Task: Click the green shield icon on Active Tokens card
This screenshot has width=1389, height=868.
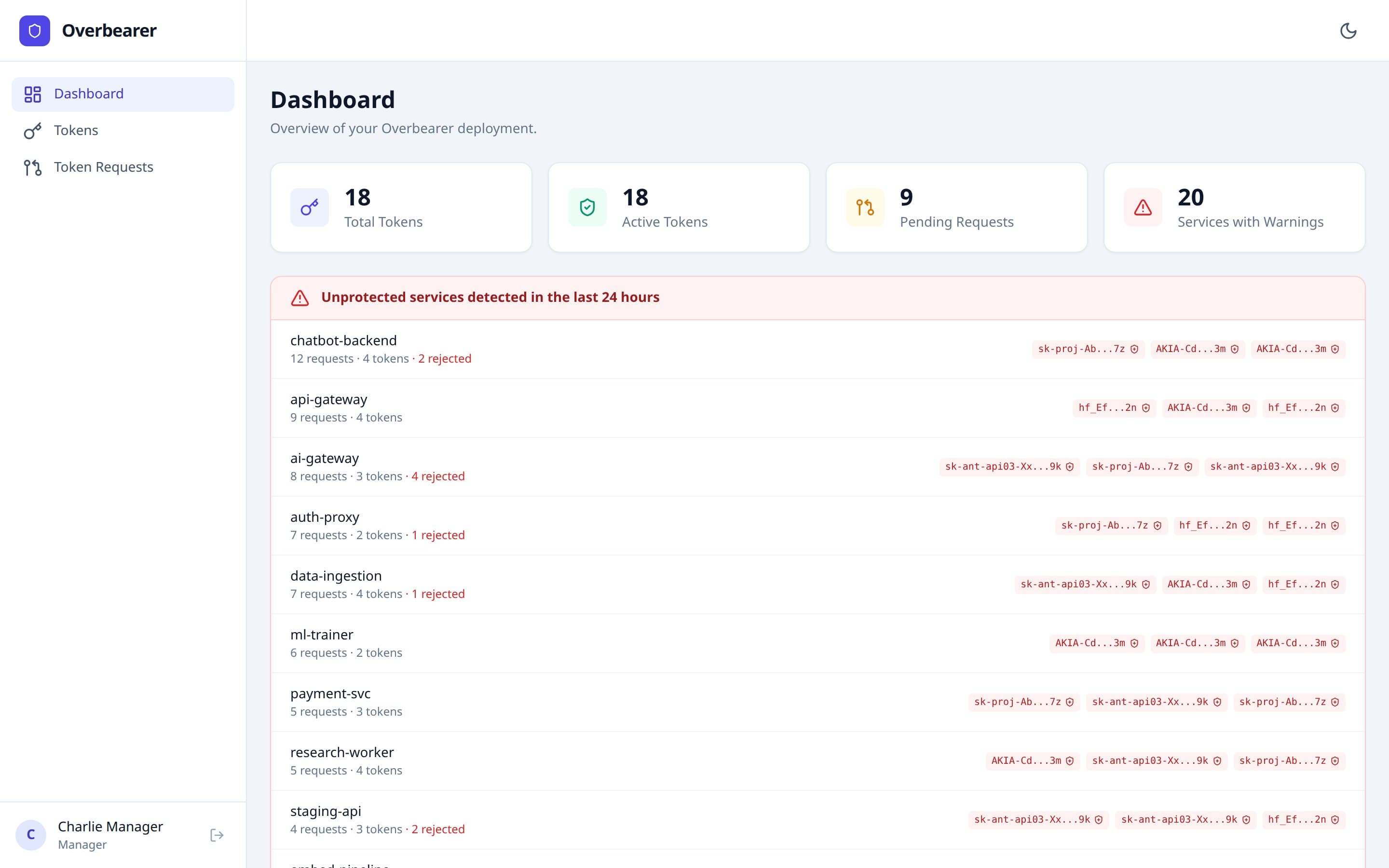Action: (x=587, y=207)
